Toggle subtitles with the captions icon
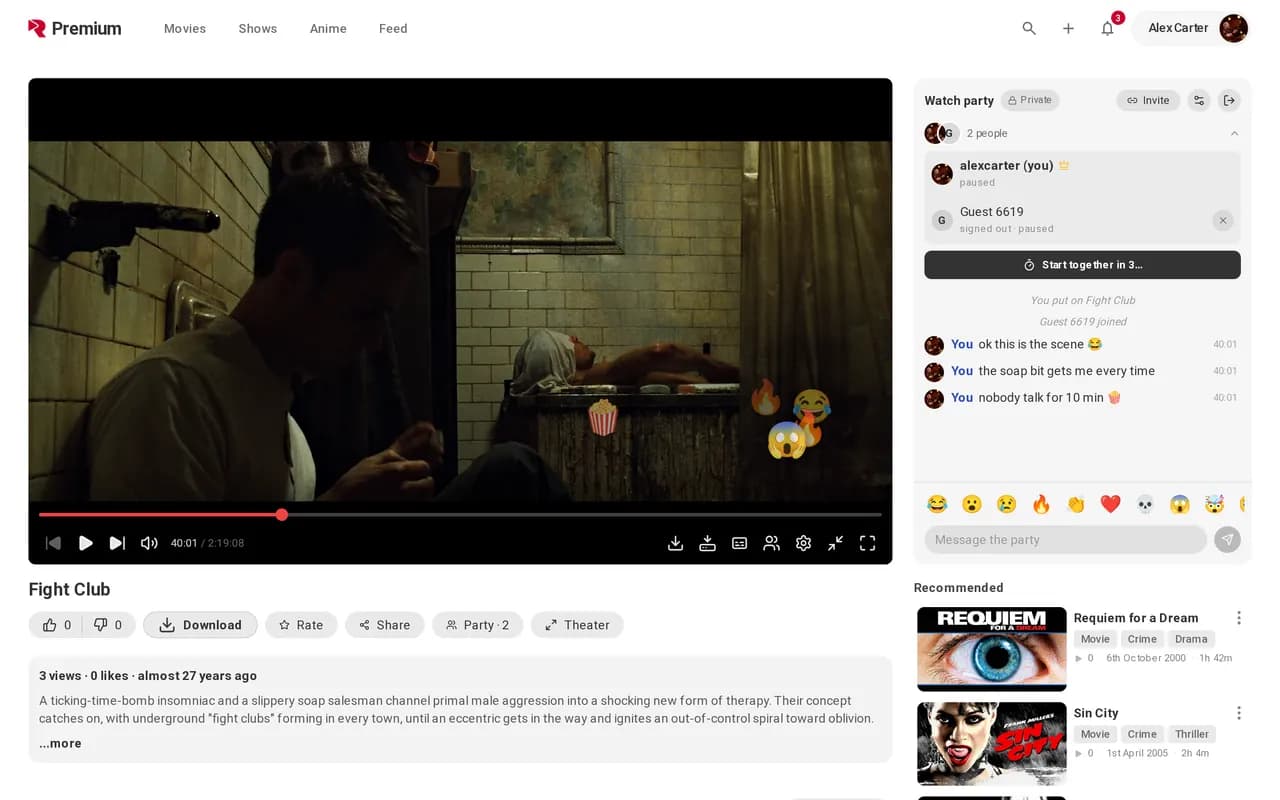The height and width of the screenshot is (800, 1280). point(739,543)
